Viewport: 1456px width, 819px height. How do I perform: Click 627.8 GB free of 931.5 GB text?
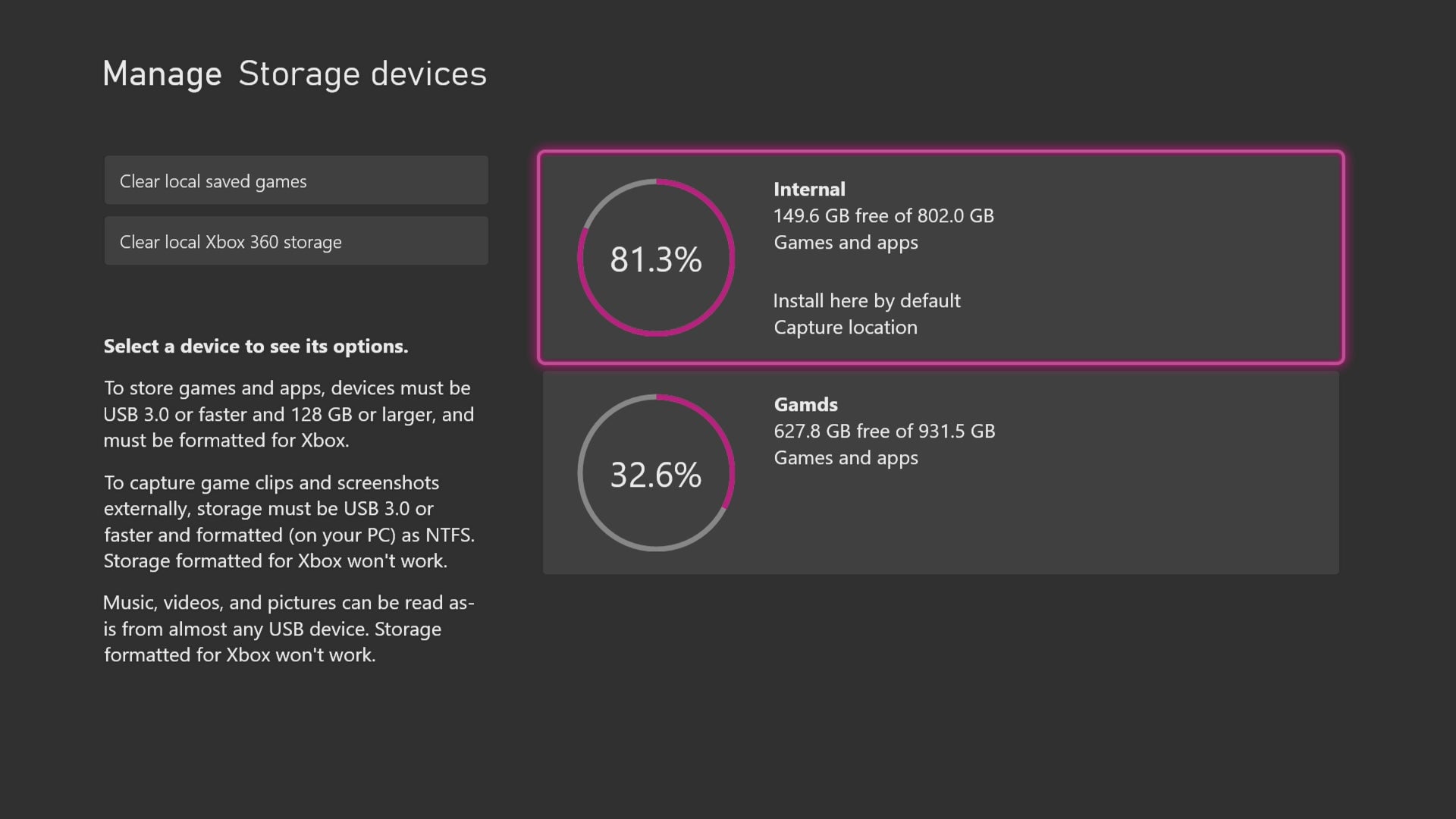[x=884, y=431]
